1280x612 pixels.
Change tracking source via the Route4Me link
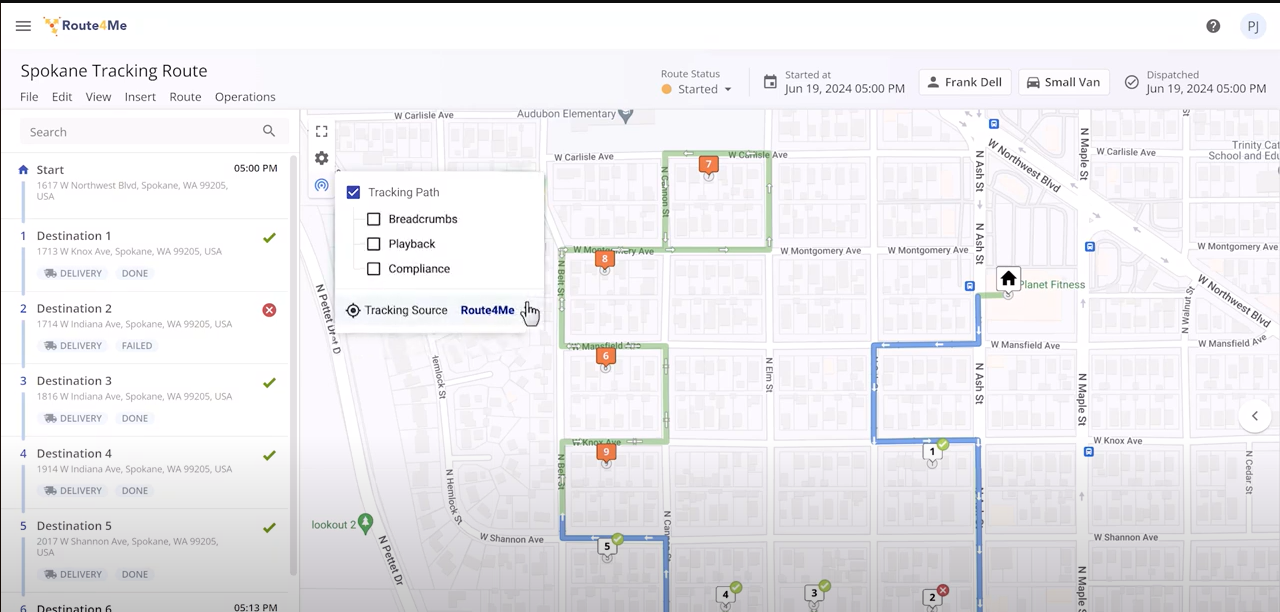(487, 310)
